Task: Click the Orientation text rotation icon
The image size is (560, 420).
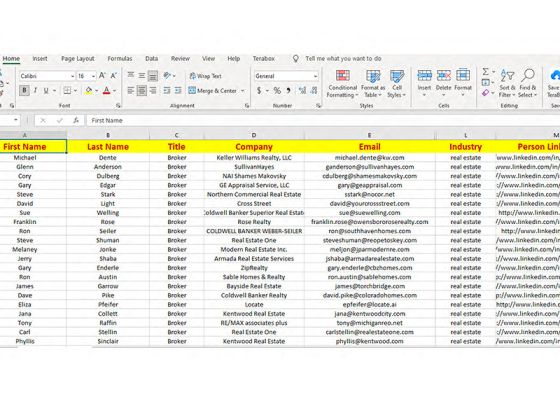Action: click(x=167, y=75)
